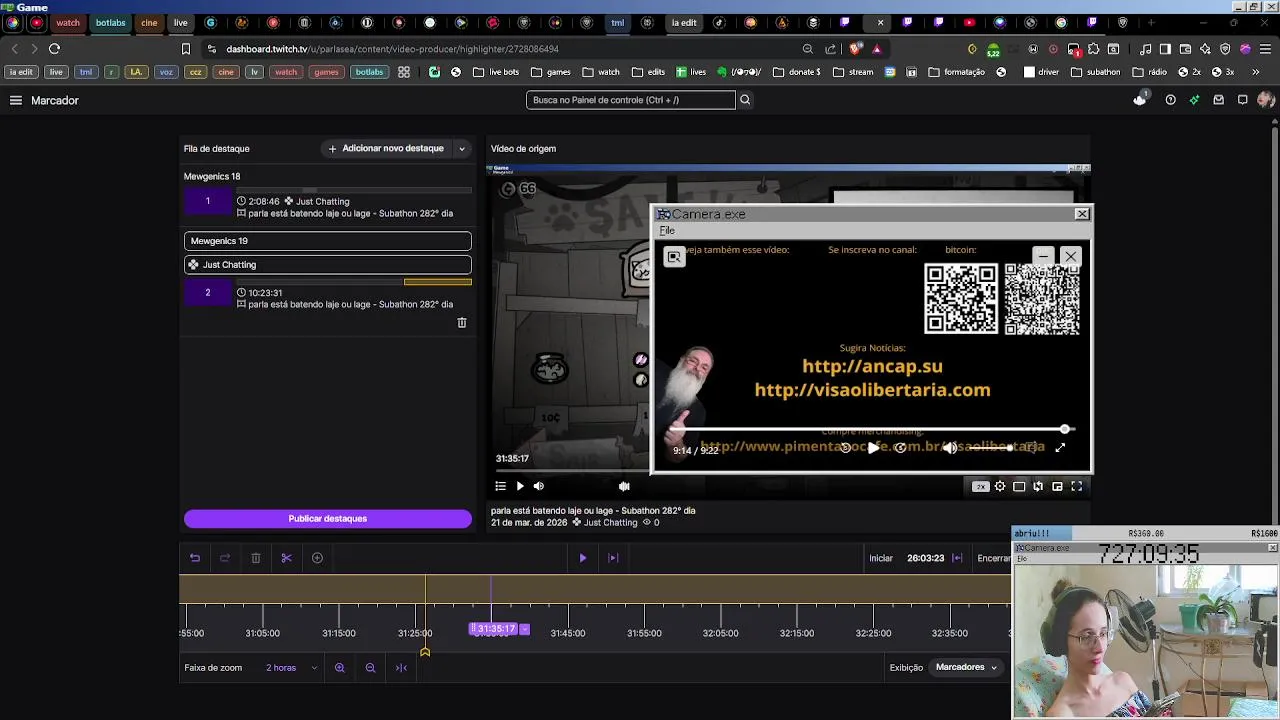Open the inbox mail icon in header

1218,100
